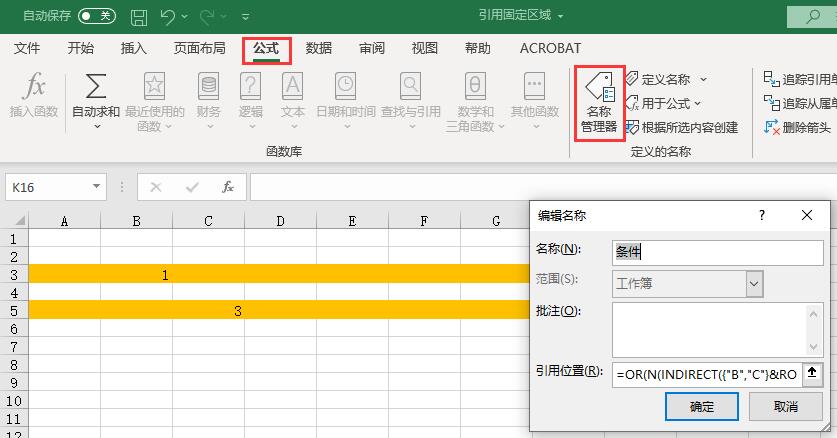Click Create from Selection icon
The image size is (837, 438).
click(x=632, y=127)
